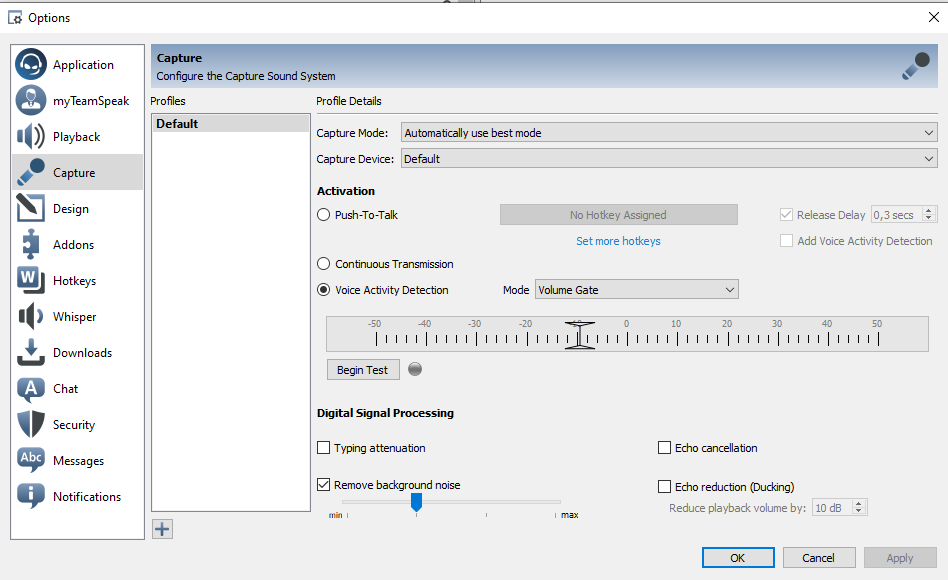This screenshot has height=580, width=948.
Task: Click the Messages Abc bubble icon
Action: [31, 460]
